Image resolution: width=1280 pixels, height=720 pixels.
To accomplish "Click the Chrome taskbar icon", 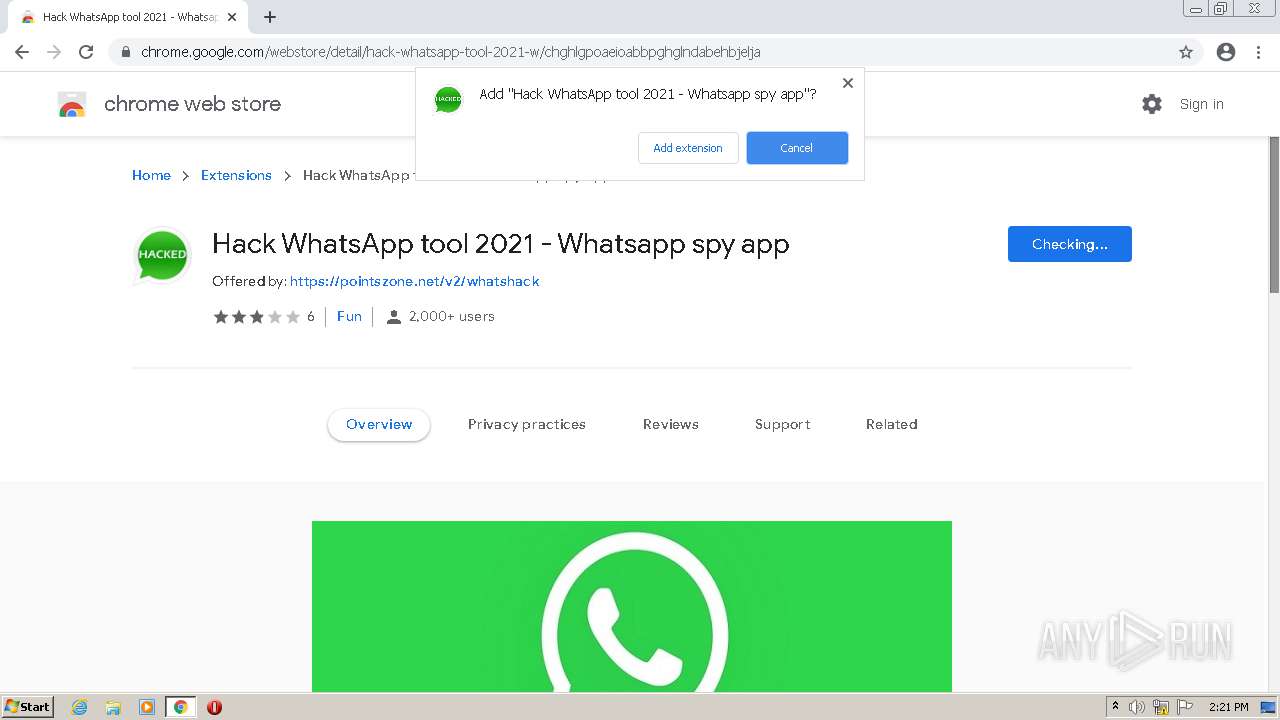I will point(180,707).
